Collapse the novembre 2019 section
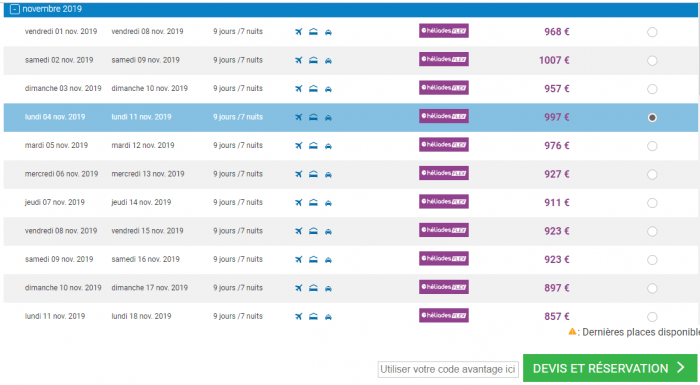700x385 pixels. pyautogui.click(x=15, y=9)
